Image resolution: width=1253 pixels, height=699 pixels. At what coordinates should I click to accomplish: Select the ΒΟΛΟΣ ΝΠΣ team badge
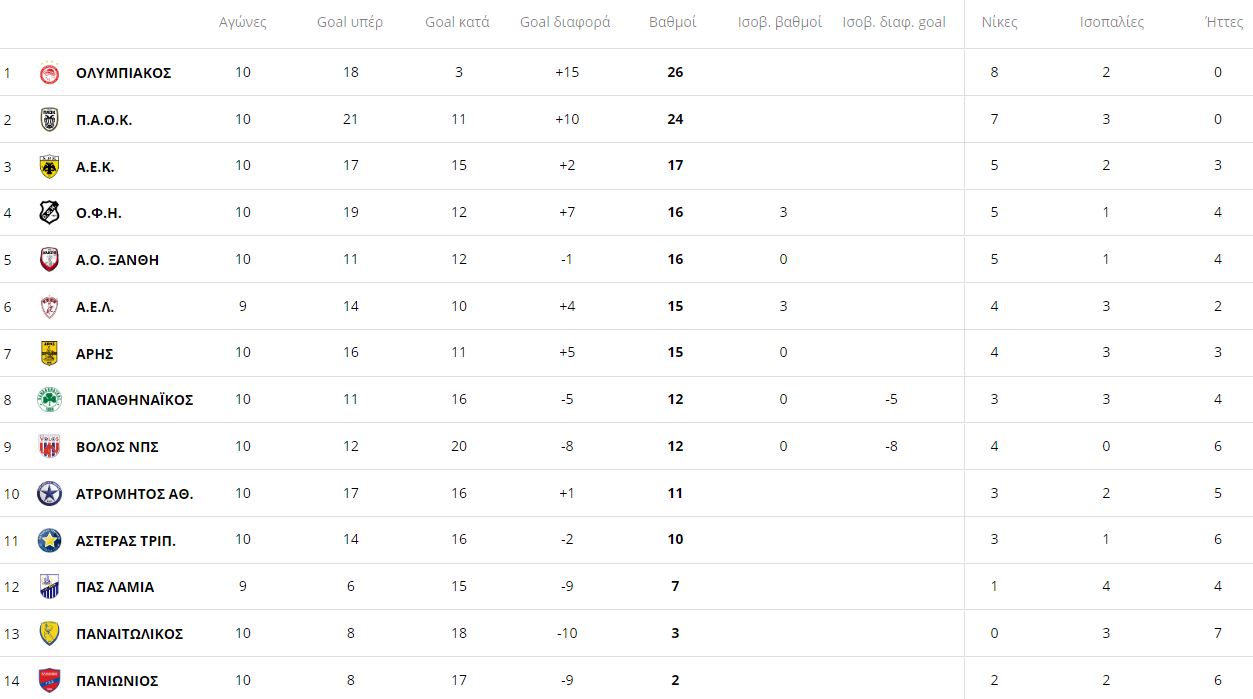(49, 447)
